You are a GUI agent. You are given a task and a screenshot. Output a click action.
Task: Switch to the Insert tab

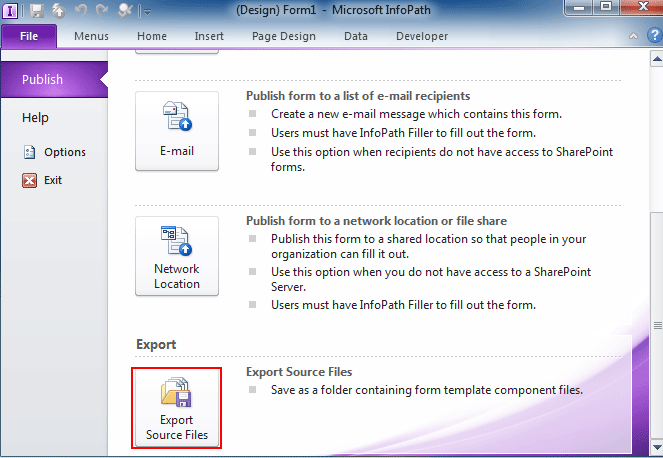click(x=209, y=36)
